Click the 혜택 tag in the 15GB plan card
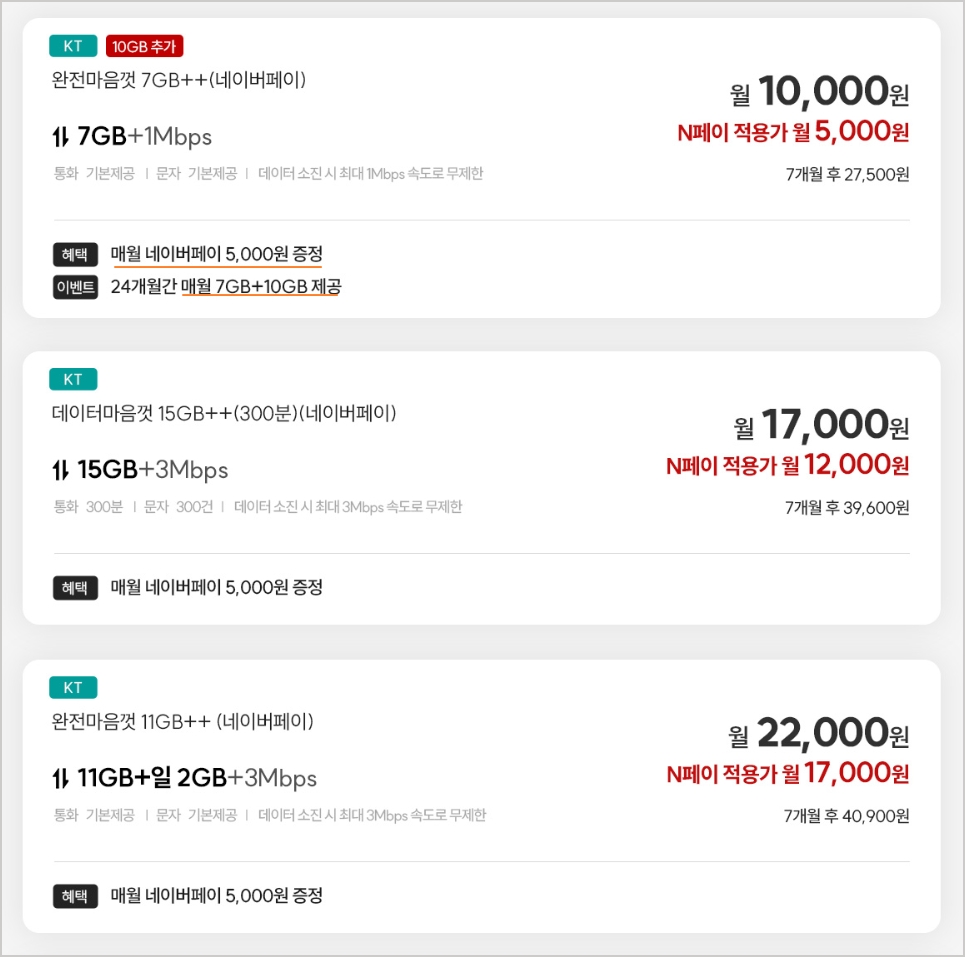 click(x=75, y=588)
